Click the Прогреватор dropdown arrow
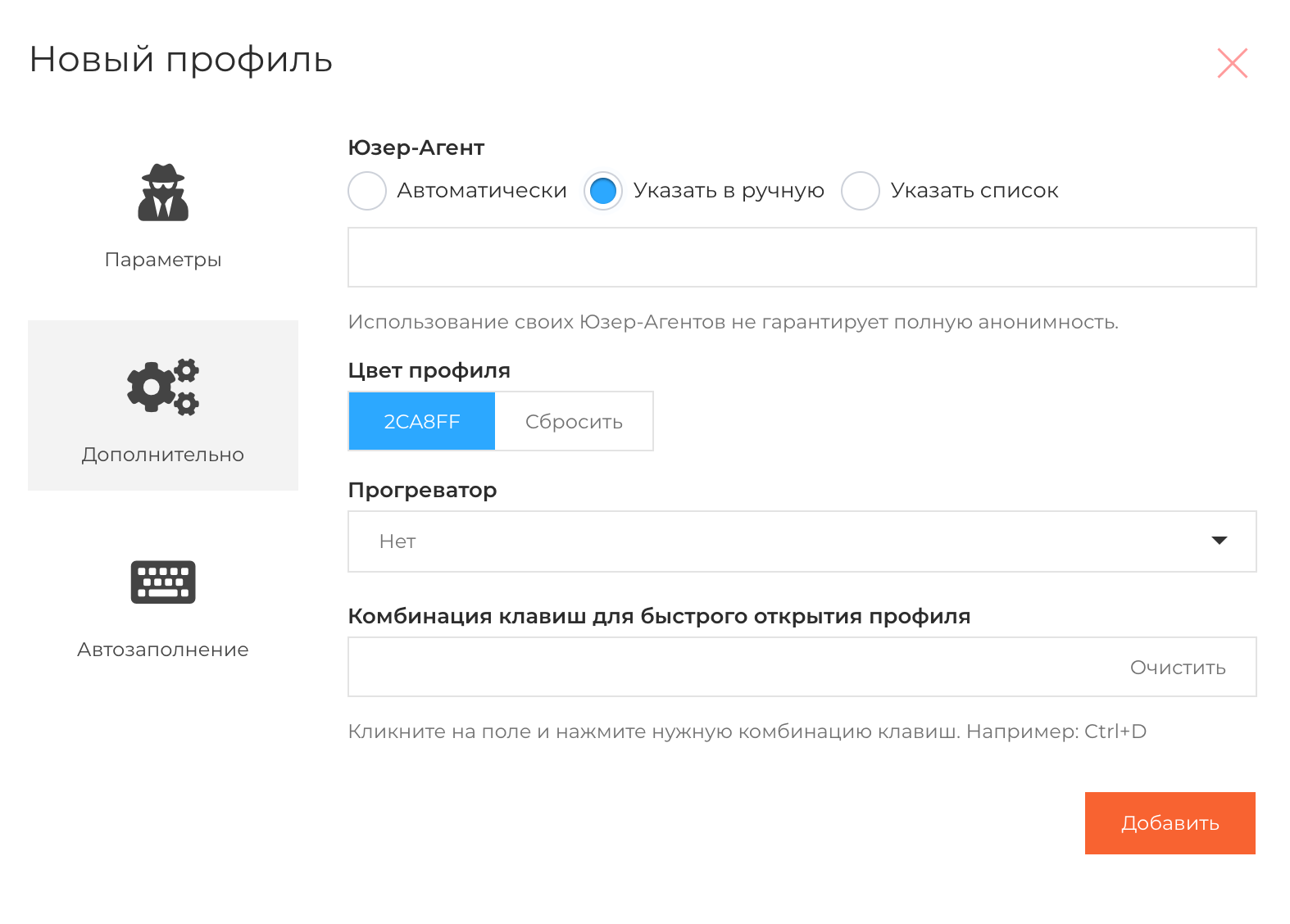 [x=1219, y=541]
